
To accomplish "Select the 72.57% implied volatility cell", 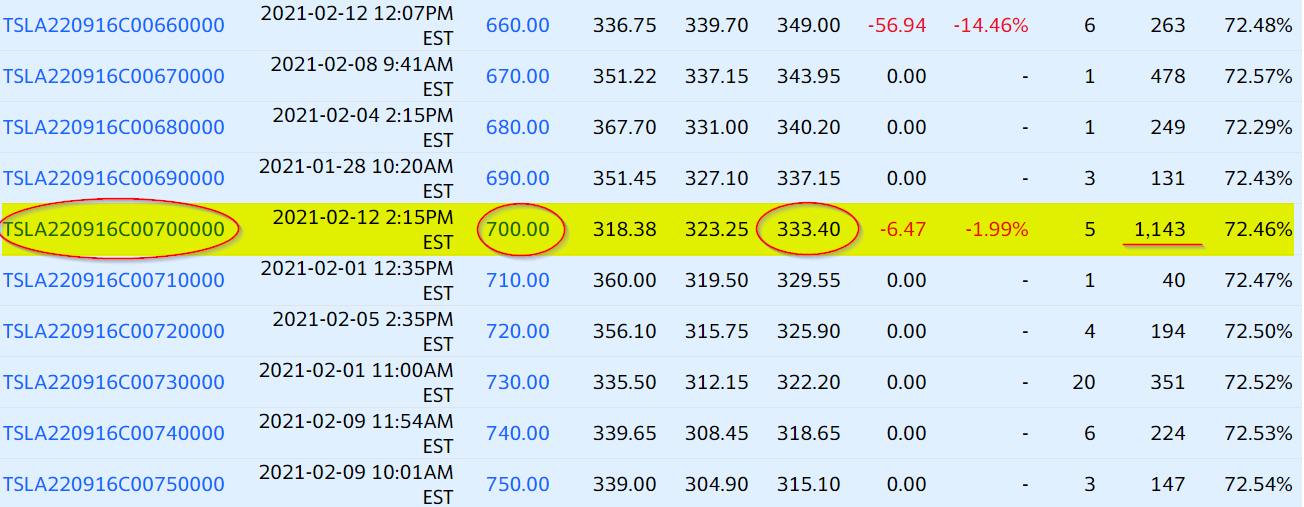I will tap(1258, 76).
